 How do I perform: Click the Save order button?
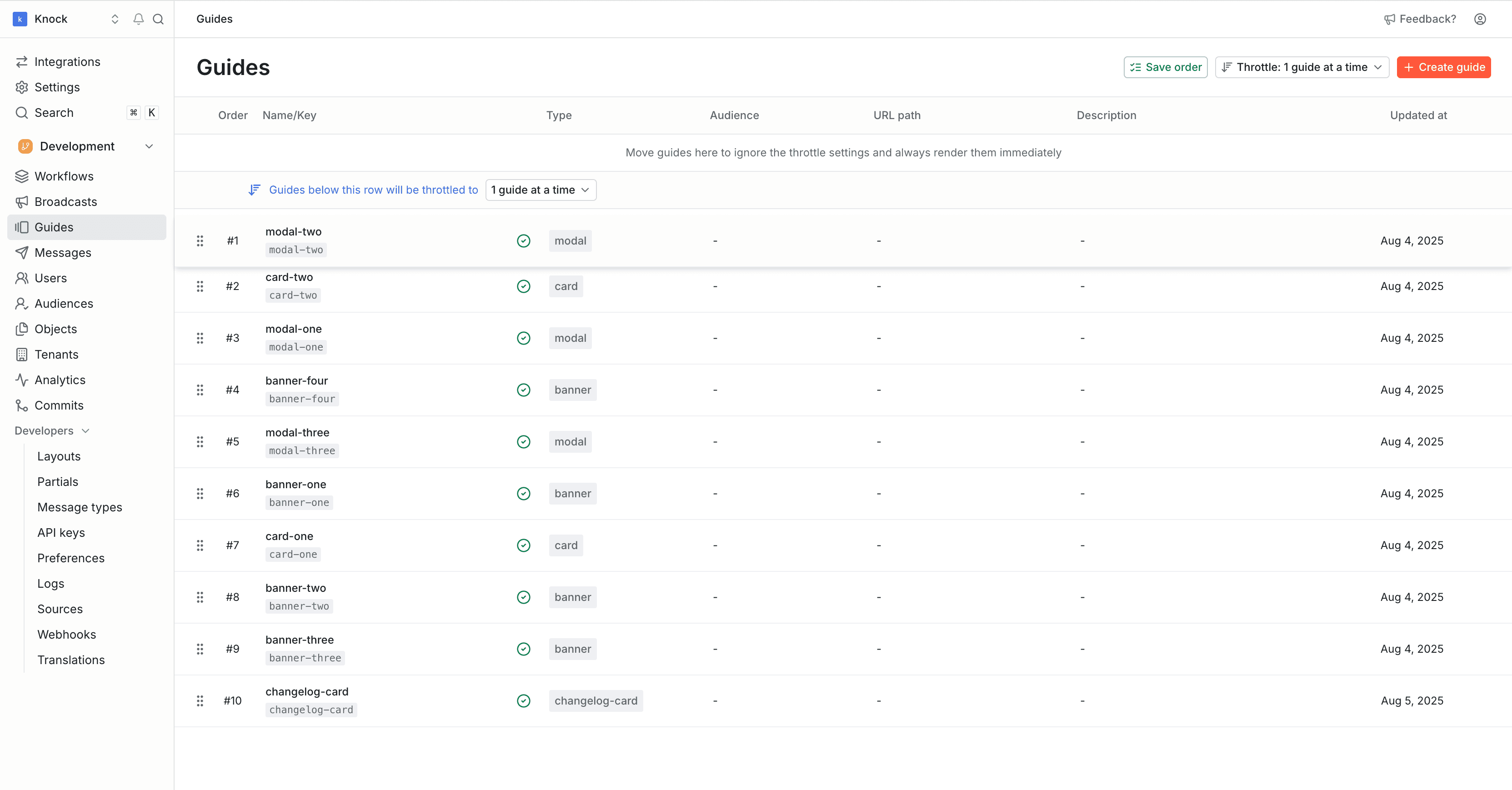[1165, 67]
